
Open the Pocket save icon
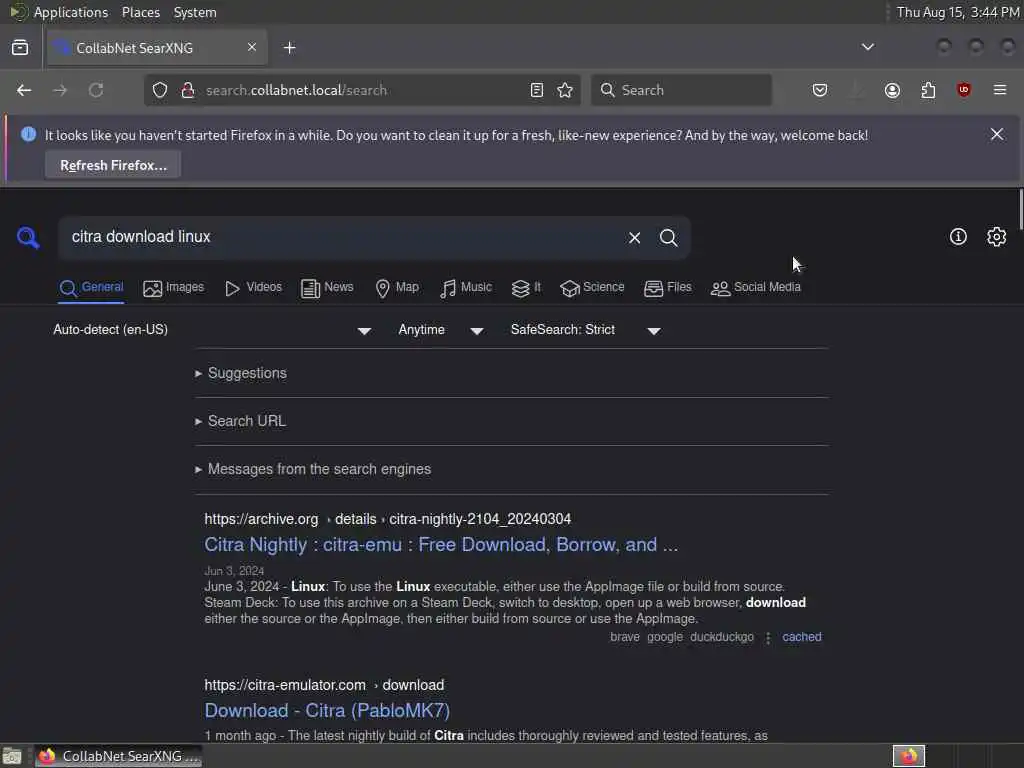click(x=820, y=90)
